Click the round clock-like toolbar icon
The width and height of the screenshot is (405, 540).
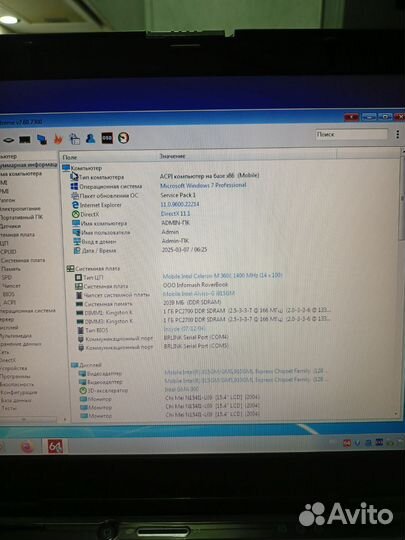(123, 137)
